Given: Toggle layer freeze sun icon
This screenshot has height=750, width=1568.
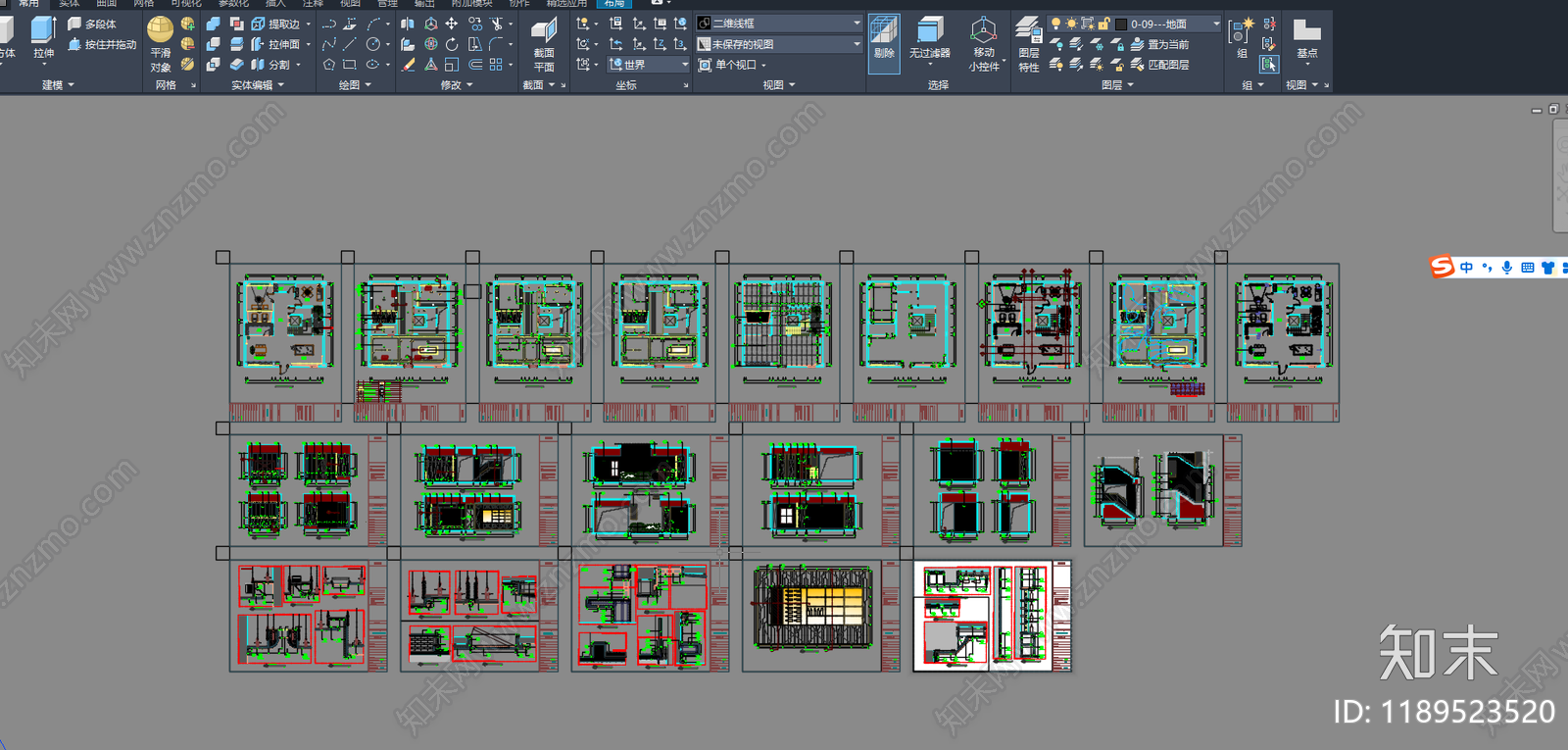Looking at the screenshot, I should point(1071,24).
